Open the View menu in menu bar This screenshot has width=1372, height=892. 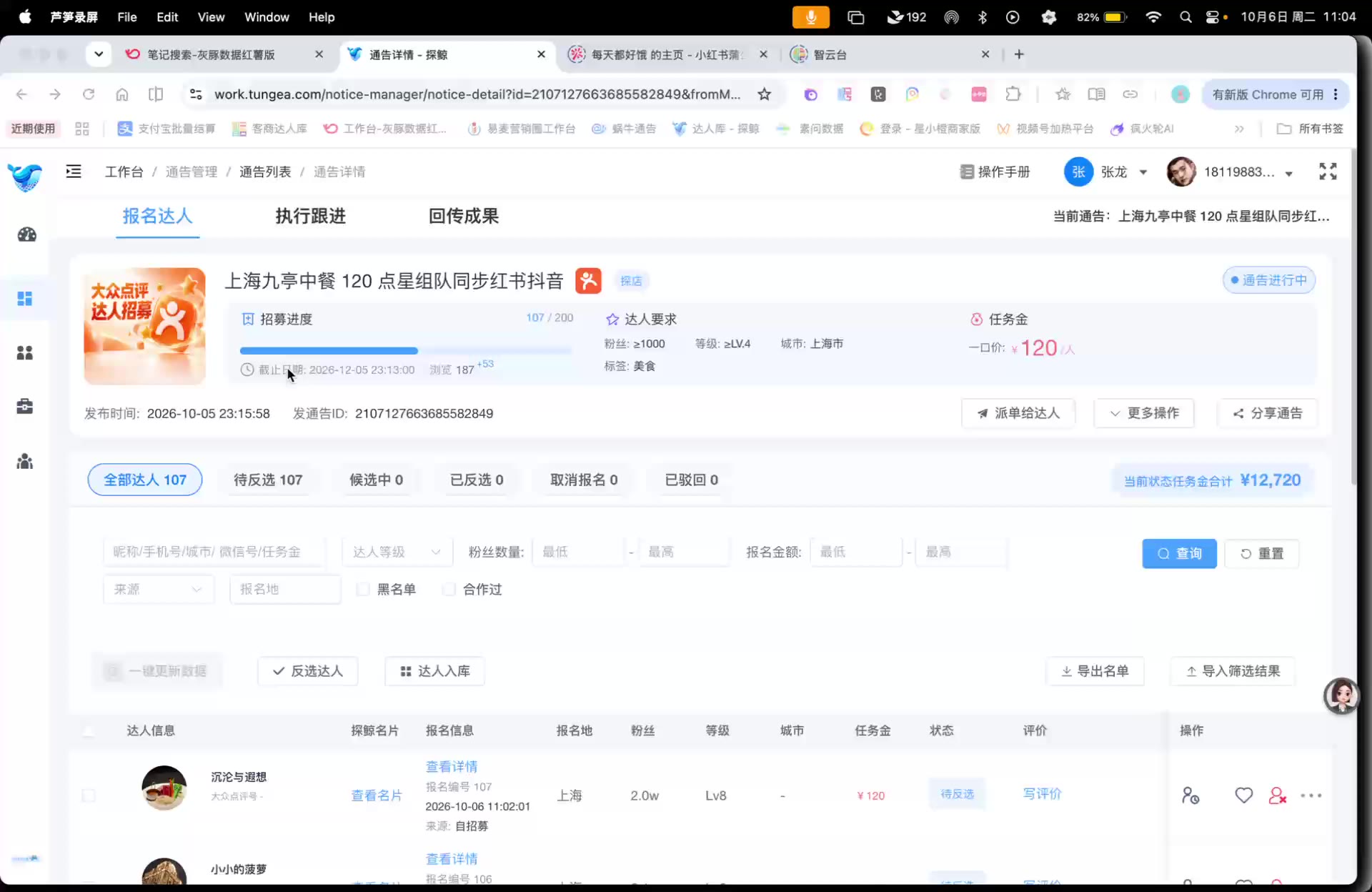(211, 17)
